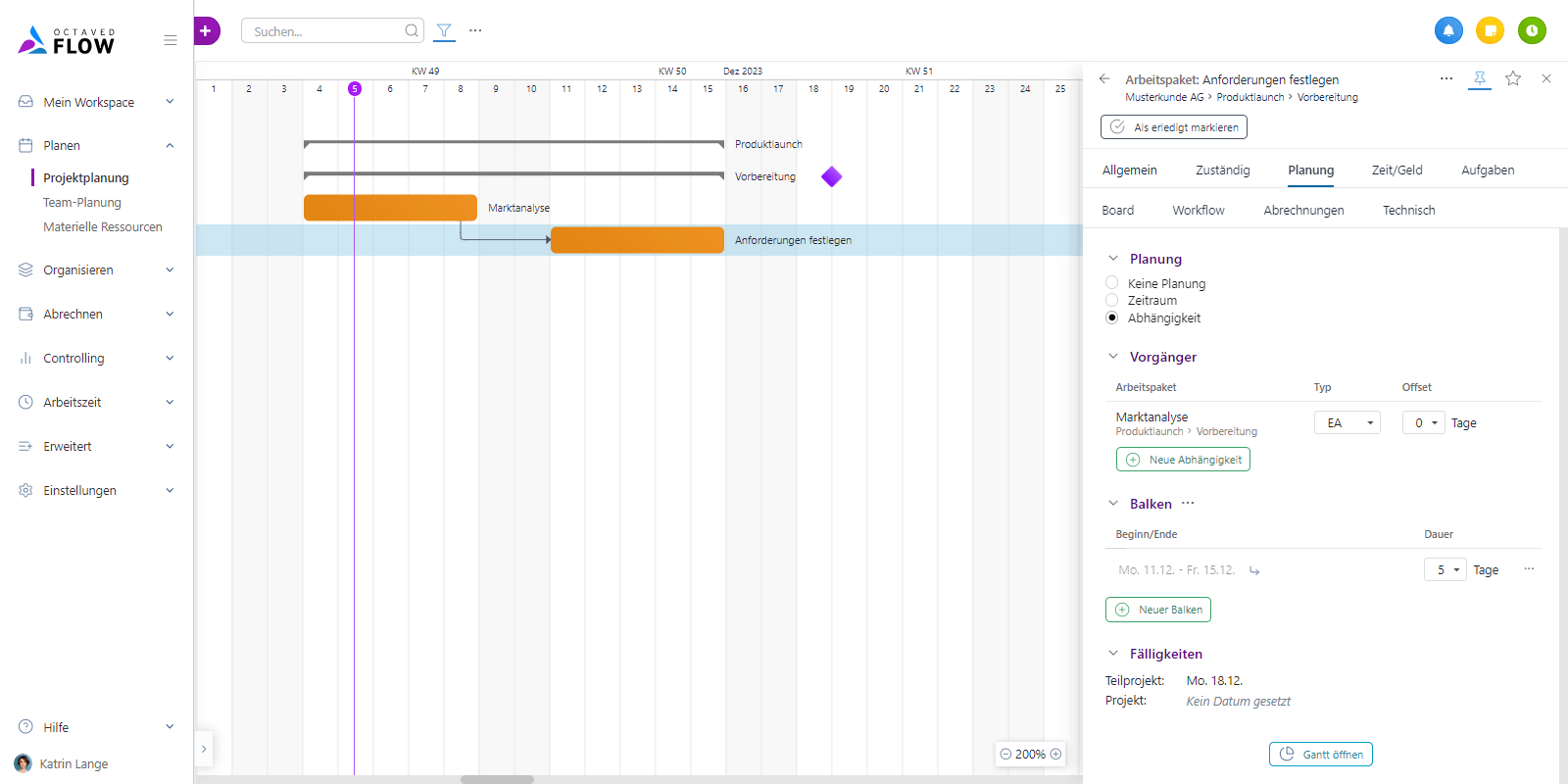This screenshot has height=784, width=1568.
Task: Select the Keine Planung radio option
Action: point(1111,282)
